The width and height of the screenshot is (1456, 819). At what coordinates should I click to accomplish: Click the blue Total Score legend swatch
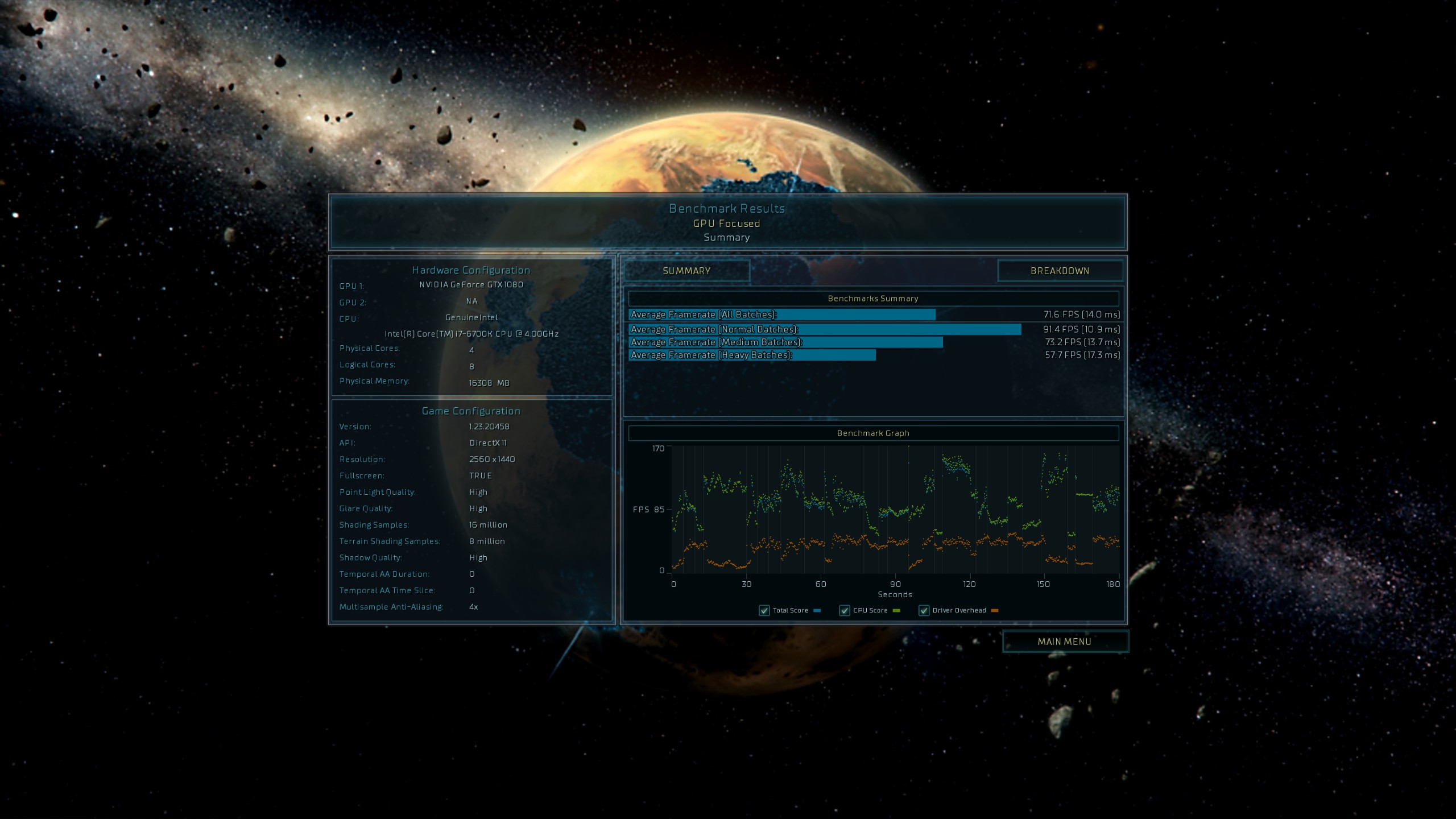[817, 610]
